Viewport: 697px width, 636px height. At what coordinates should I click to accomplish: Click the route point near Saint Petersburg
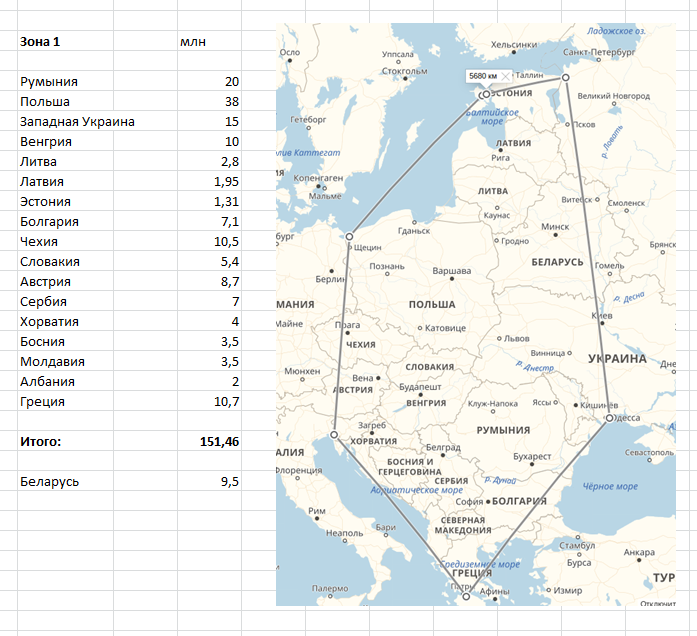click(x=564, y=76)
